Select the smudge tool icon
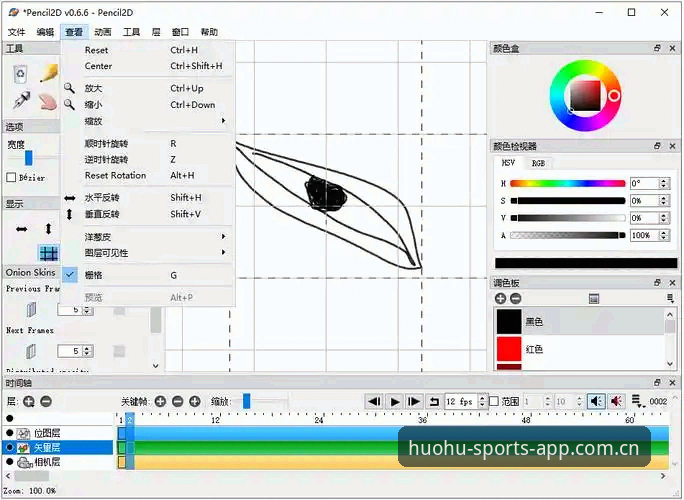Image resolution: width=684 pixels, height=500 pixels. 48,101
